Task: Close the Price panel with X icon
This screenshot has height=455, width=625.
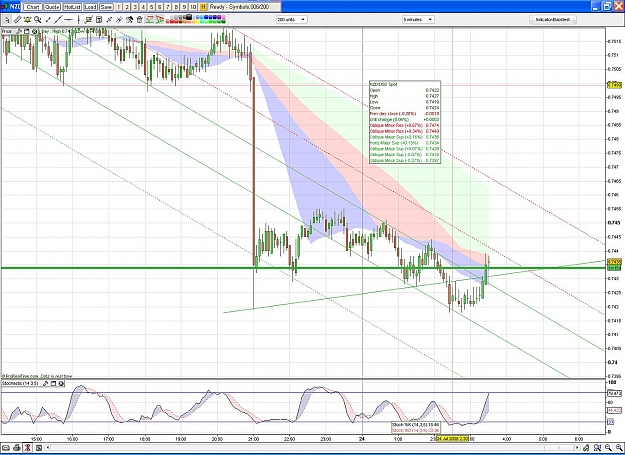Action: pyautogui.click(x=35, y=31)
